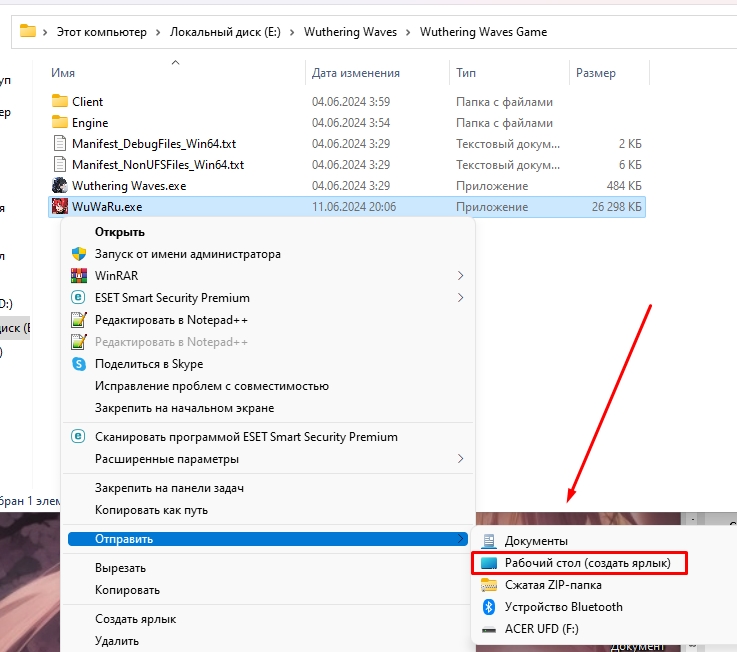
Task: Click the Wuthering Waves.exe application icon
Action: point(60,186)
